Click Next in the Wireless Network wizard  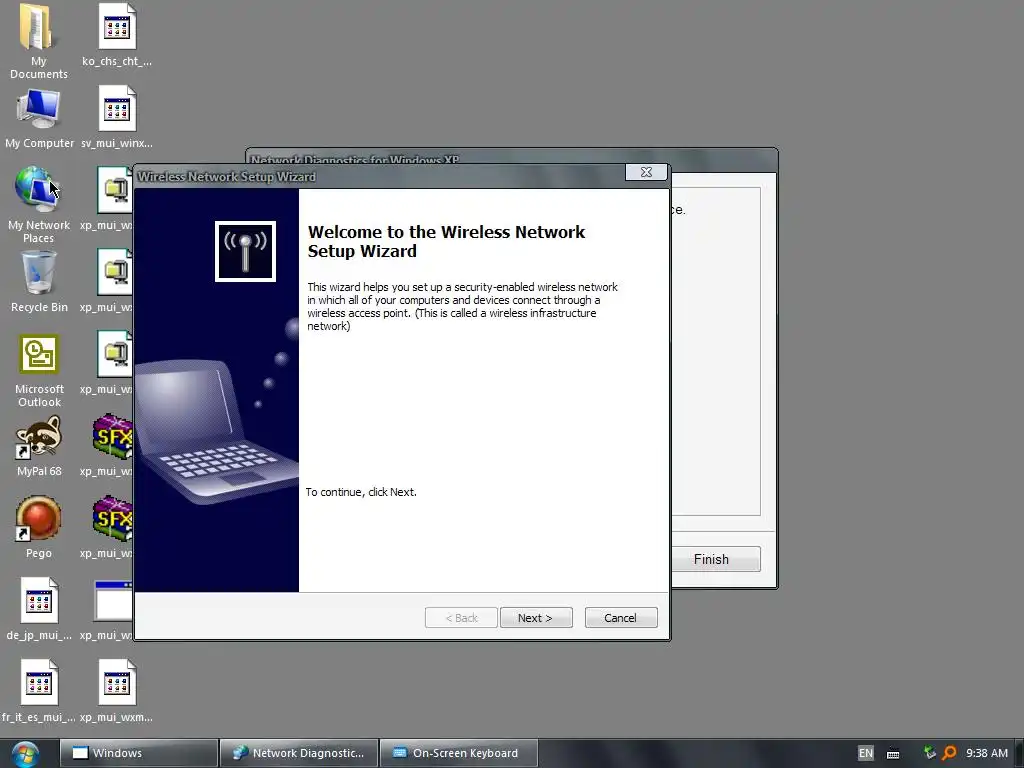point(536,618)
